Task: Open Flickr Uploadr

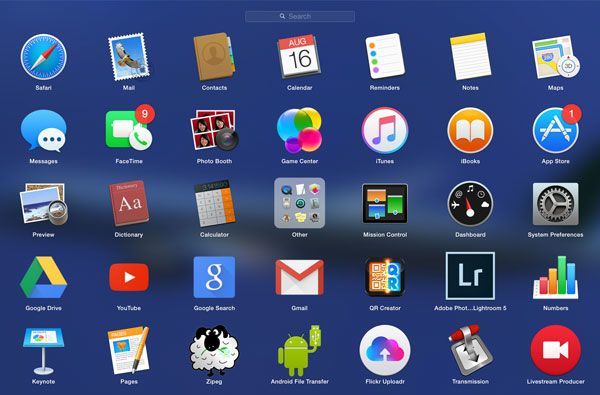Action: point(385,351)
